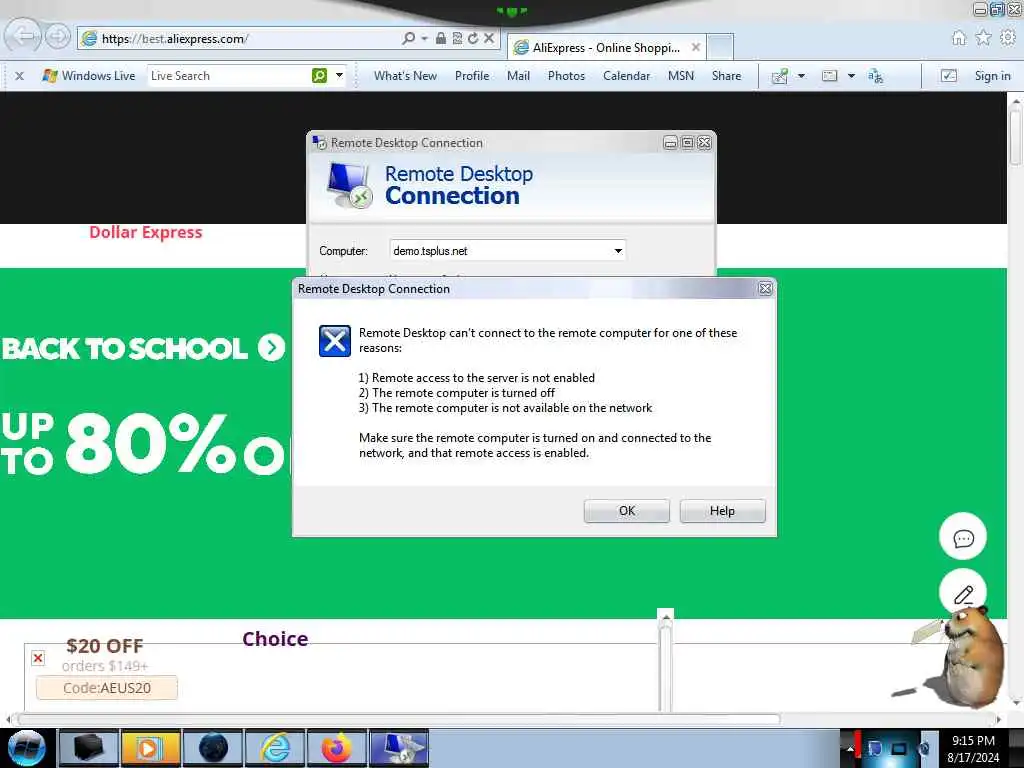Open a new blank tab
The width and height of the screenshot is (1024, 768).
pos(720,47)
